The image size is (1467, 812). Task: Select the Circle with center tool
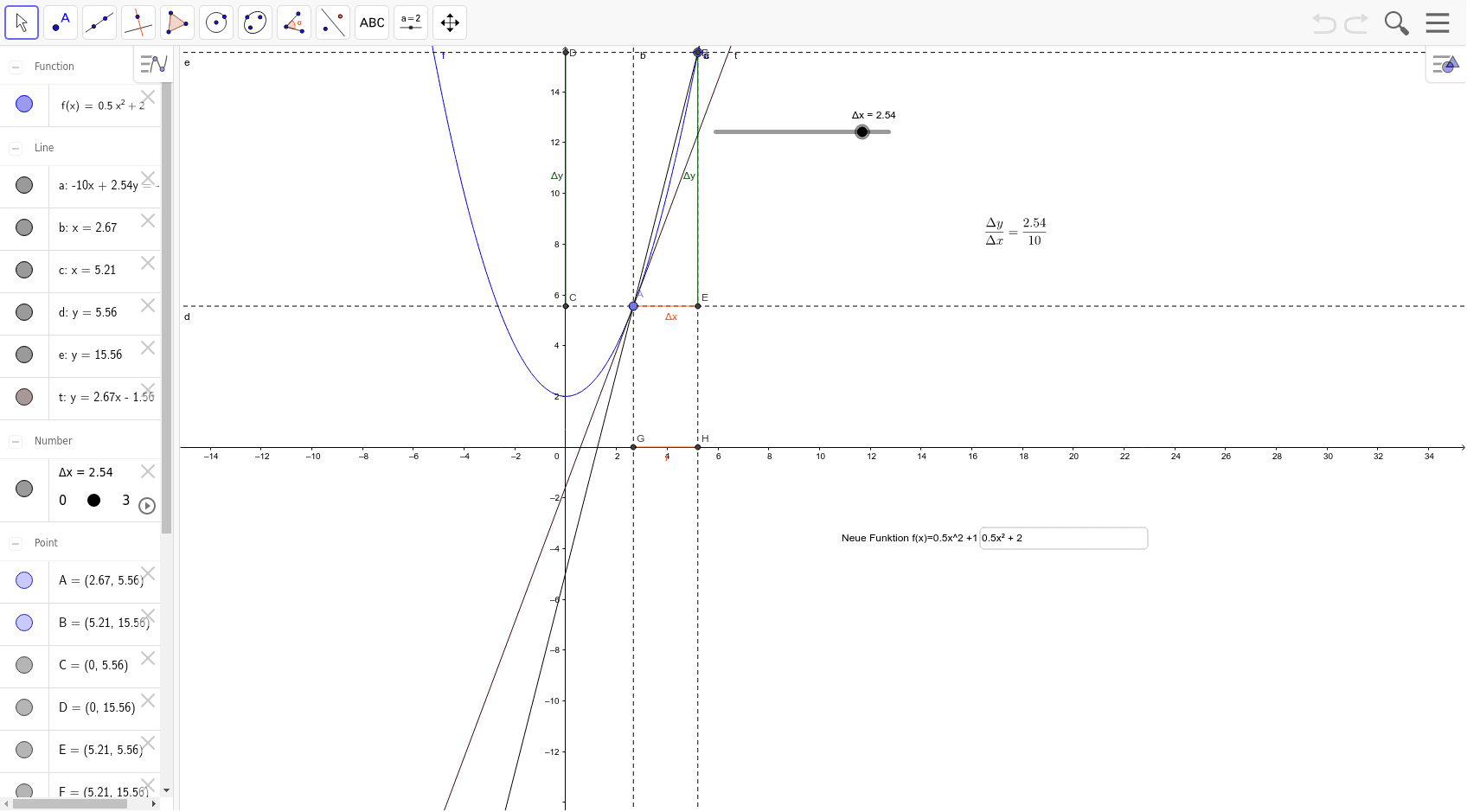[216, 22]
